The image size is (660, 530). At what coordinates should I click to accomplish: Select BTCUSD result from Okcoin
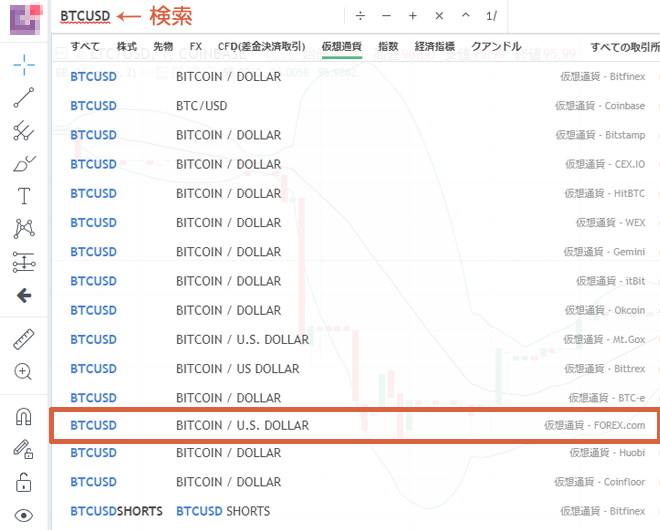[356, 310]
